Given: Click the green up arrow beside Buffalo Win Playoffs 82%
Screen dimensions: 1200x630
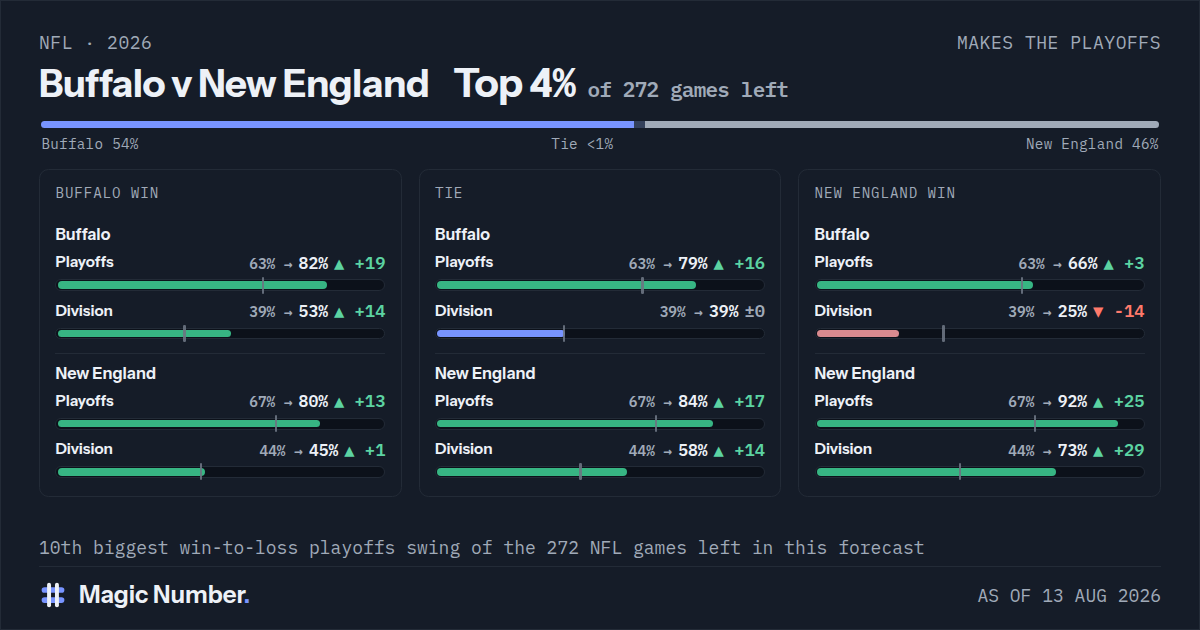Looking at the screenshot, I should click(x=339, y=264).
